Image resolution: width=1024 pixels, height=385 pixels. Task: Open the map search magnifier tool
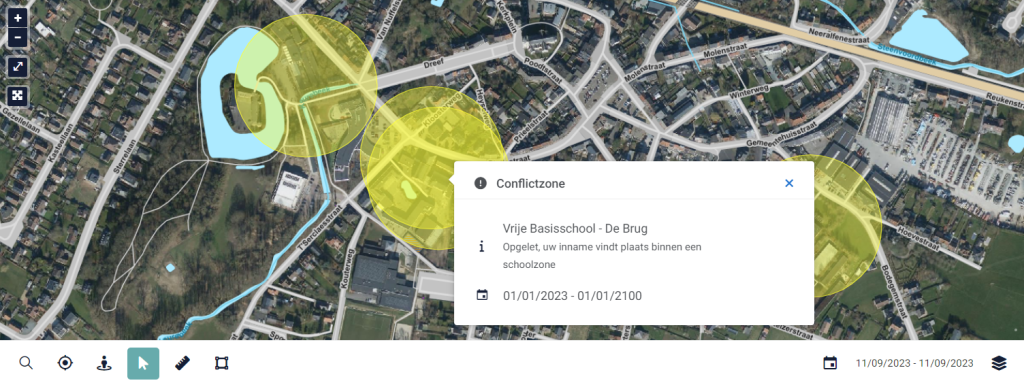point(26,363)
